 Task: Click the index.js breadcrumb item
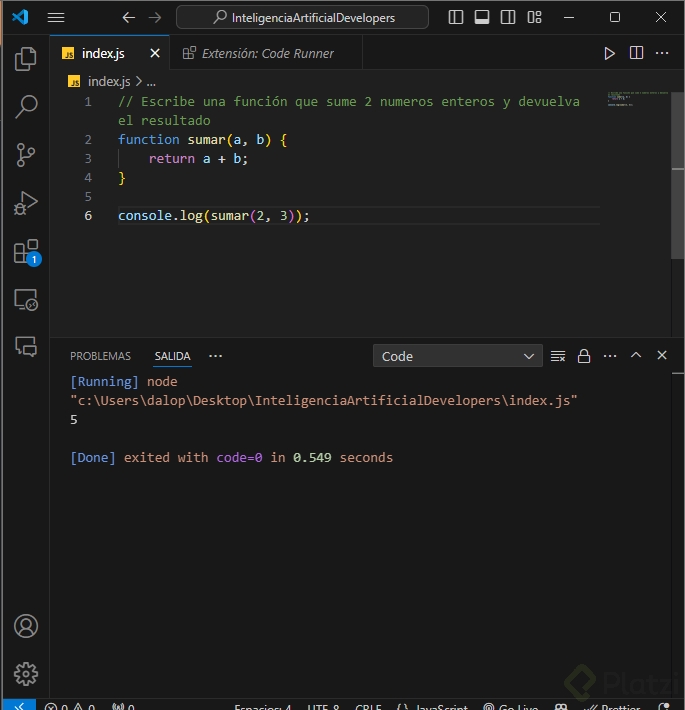coord(108,82)
